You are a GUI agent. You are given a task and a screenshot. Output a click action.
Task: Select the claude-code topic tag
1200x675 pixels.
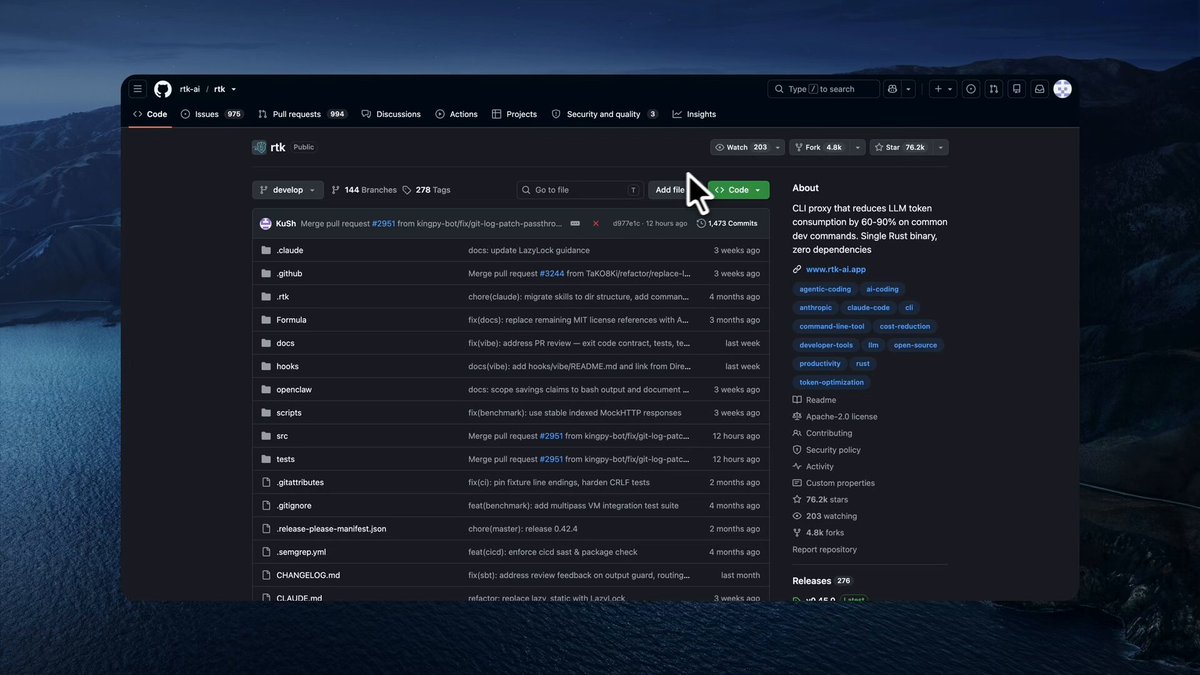(x=868, y=308)
